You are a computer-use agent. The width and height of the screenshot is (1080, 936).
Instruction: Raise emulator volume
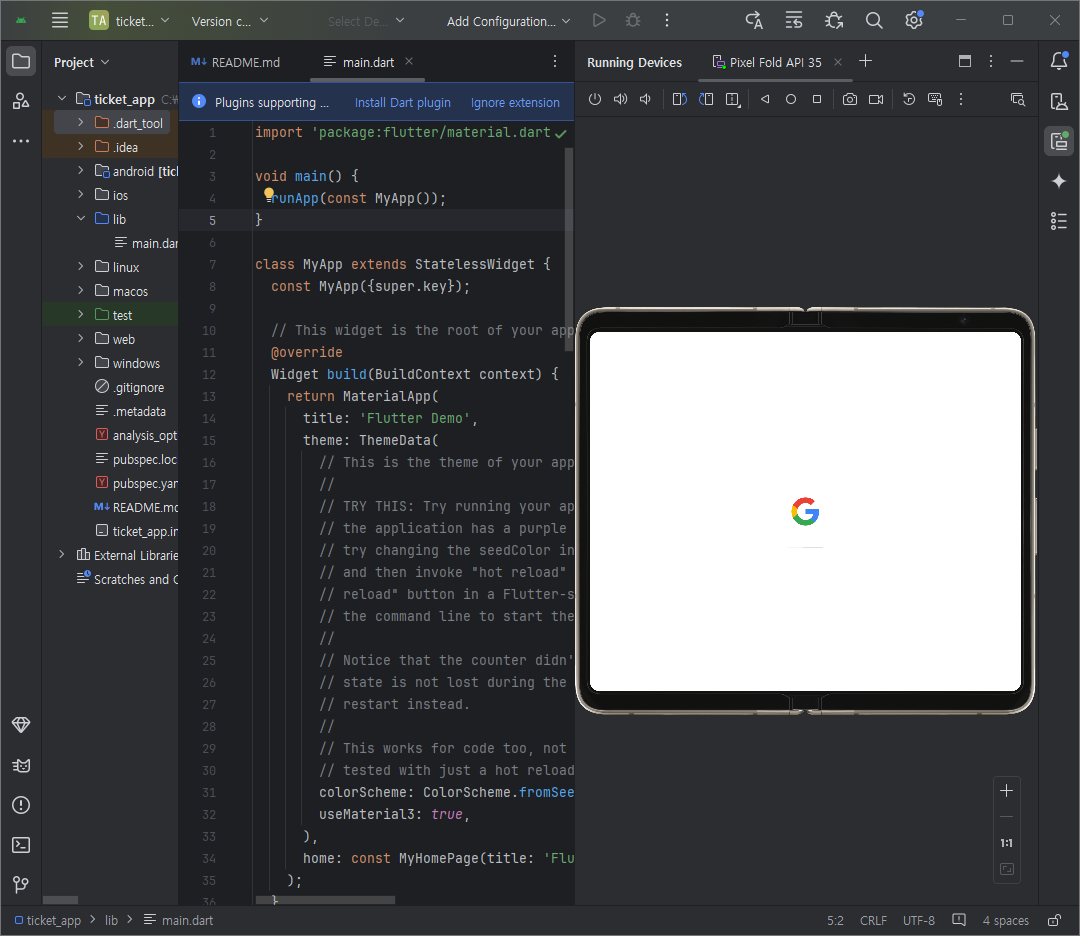click(621, 99)
